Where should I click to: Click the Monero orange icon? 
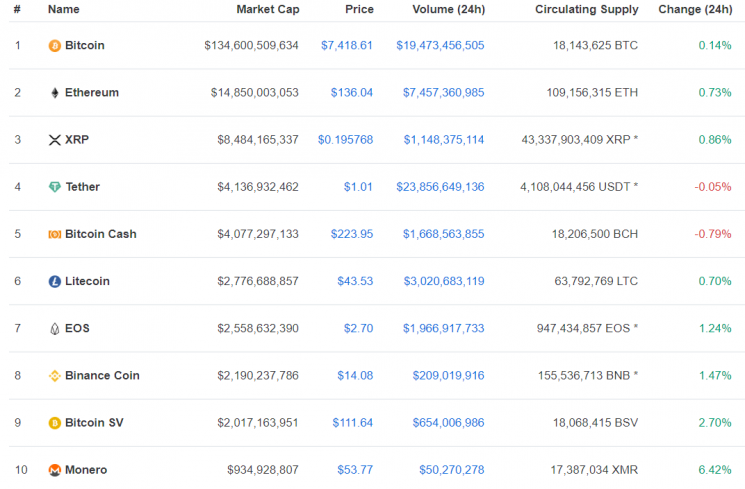[x=55, y=470]
